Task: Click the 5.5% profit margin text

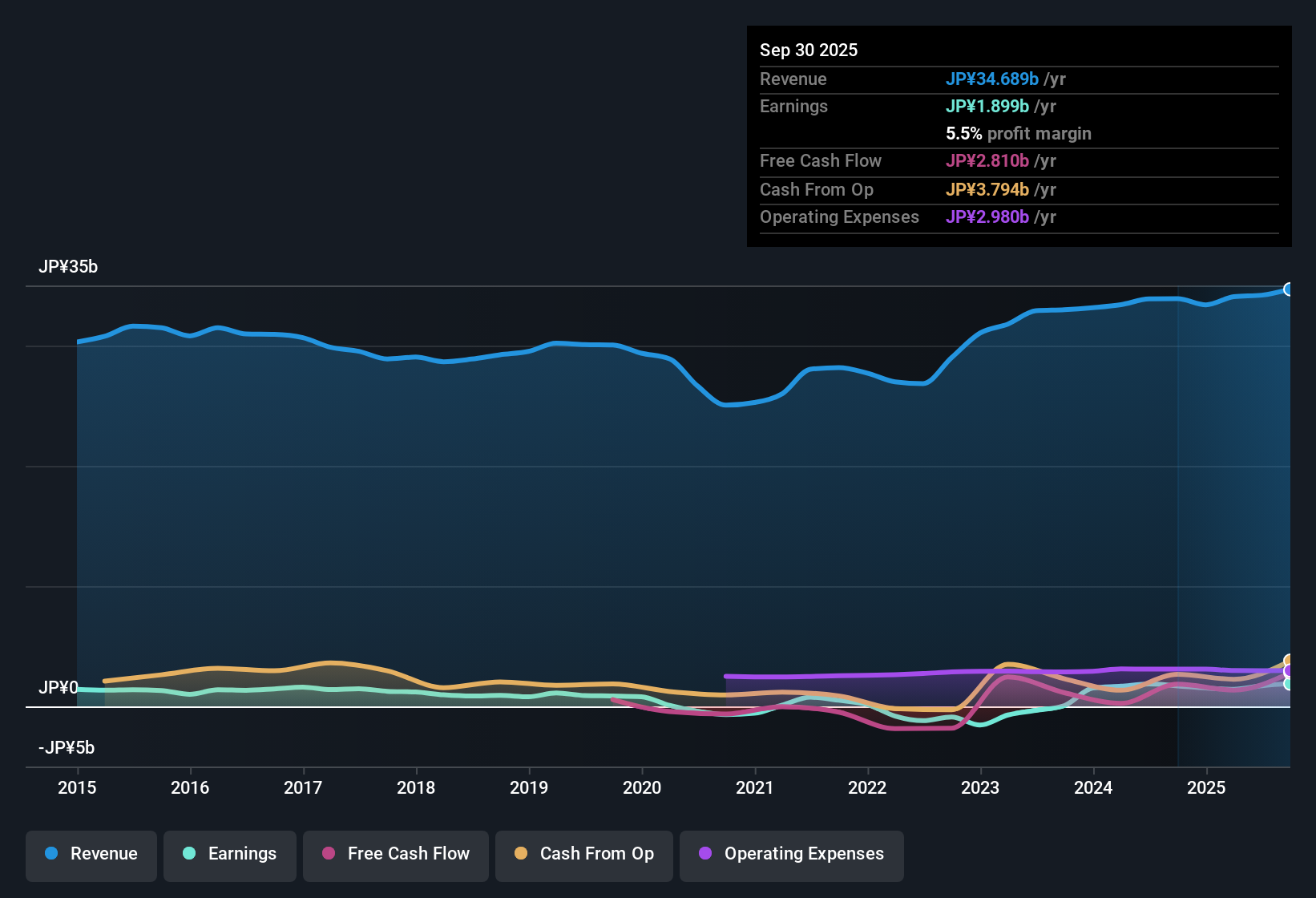Action: pyautogui.click(x=1019, y=134)
